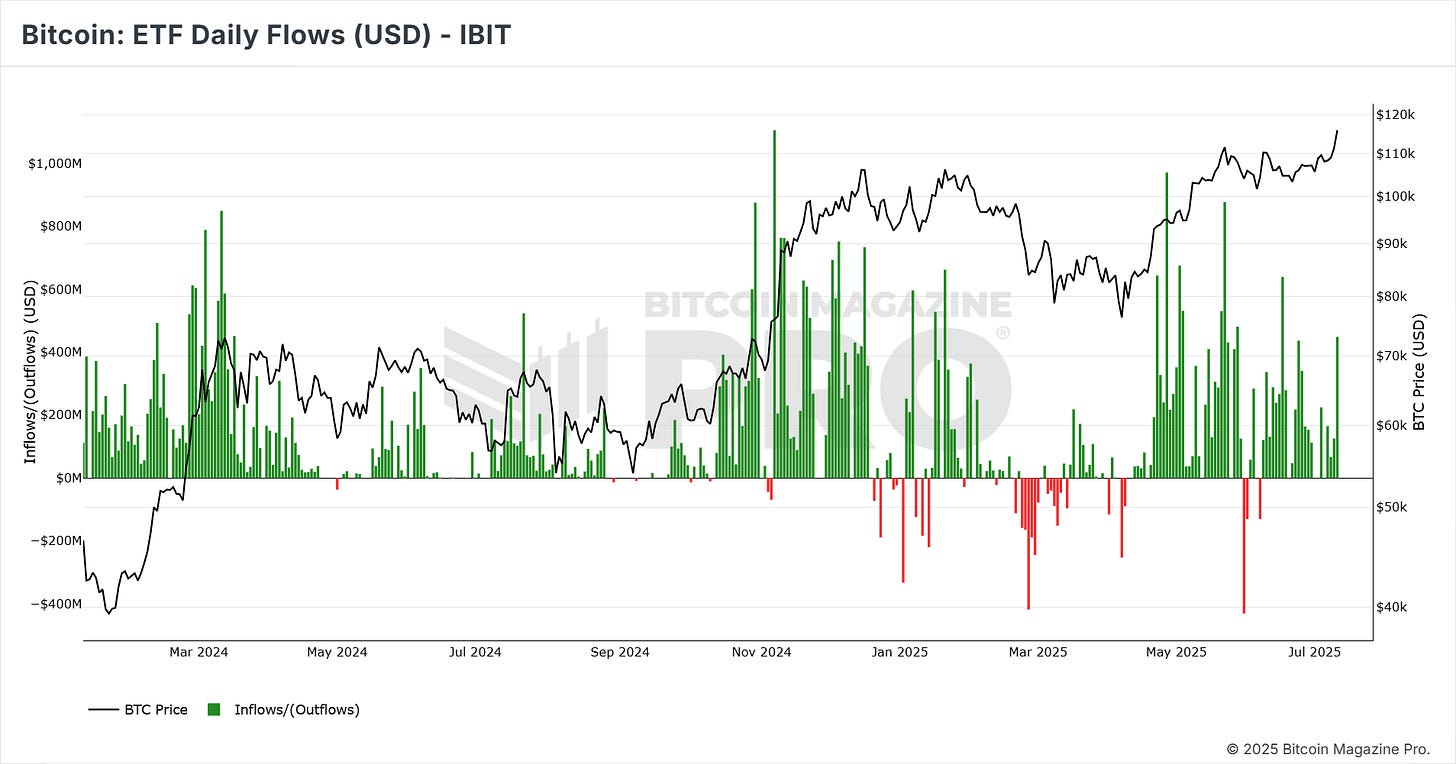Click the 'Jul 2025' x-axis label
Image resolution: width=1456 pixels, height=764 pixels.
point(1314,652)
